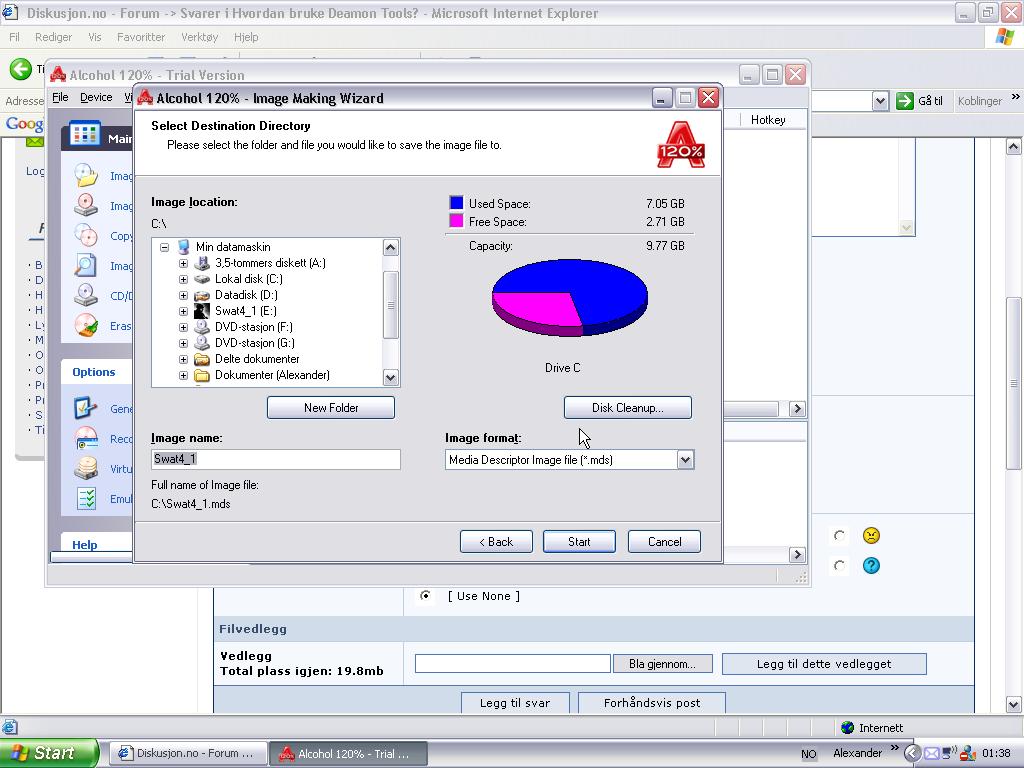Viewport: 1024px width, 768px height.
Task: Go Back in the Image Making Wizard
Action: (496, 541)
